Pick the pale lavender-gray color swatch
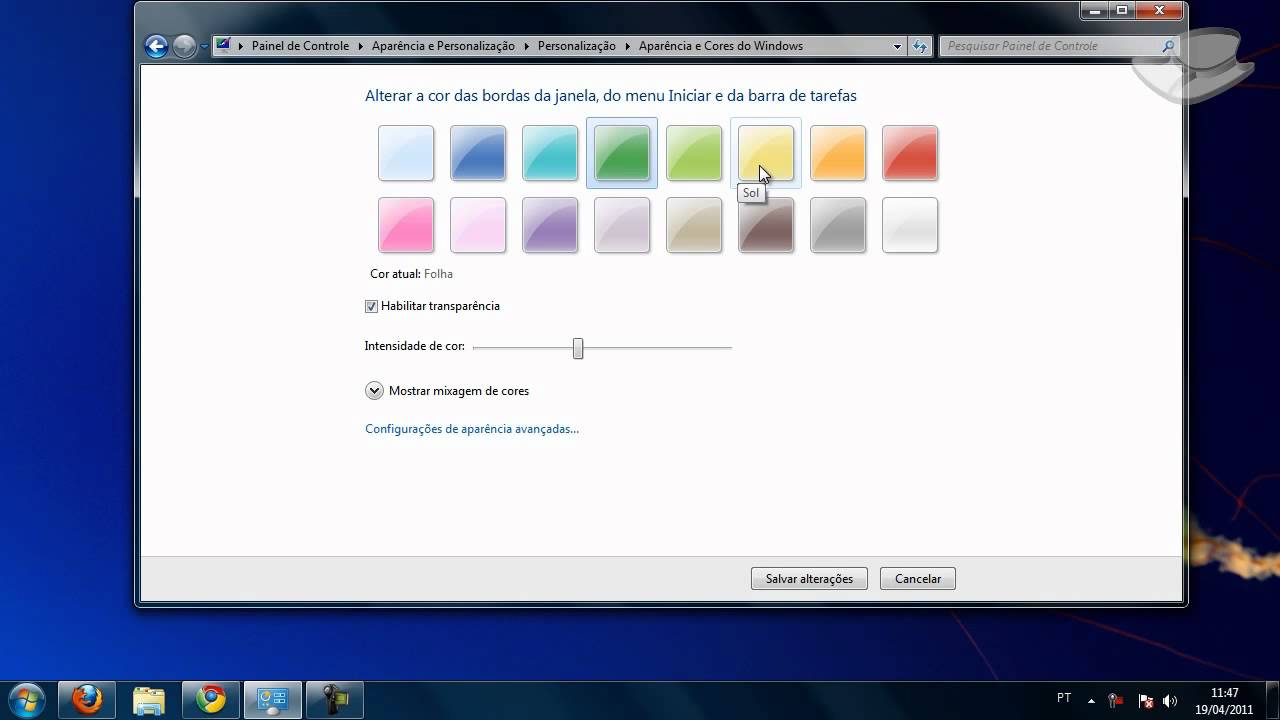This screenshot has height=720, width=1280. pyautogui.click(x=622, y=225)
